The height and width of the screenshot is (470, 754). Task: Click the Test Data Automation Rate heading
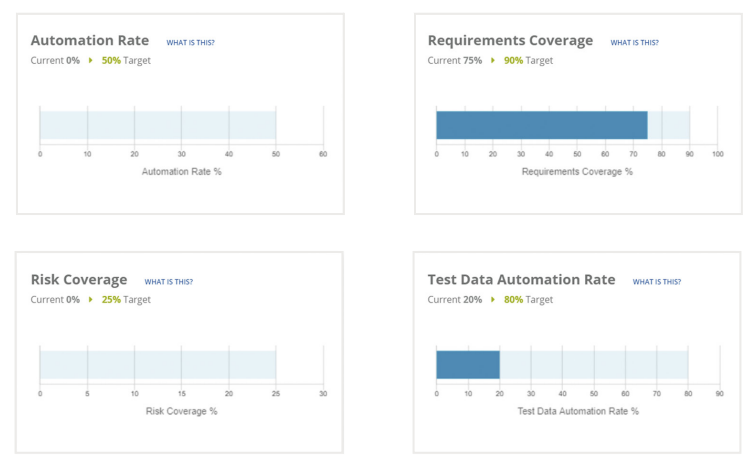click(521, 280)
